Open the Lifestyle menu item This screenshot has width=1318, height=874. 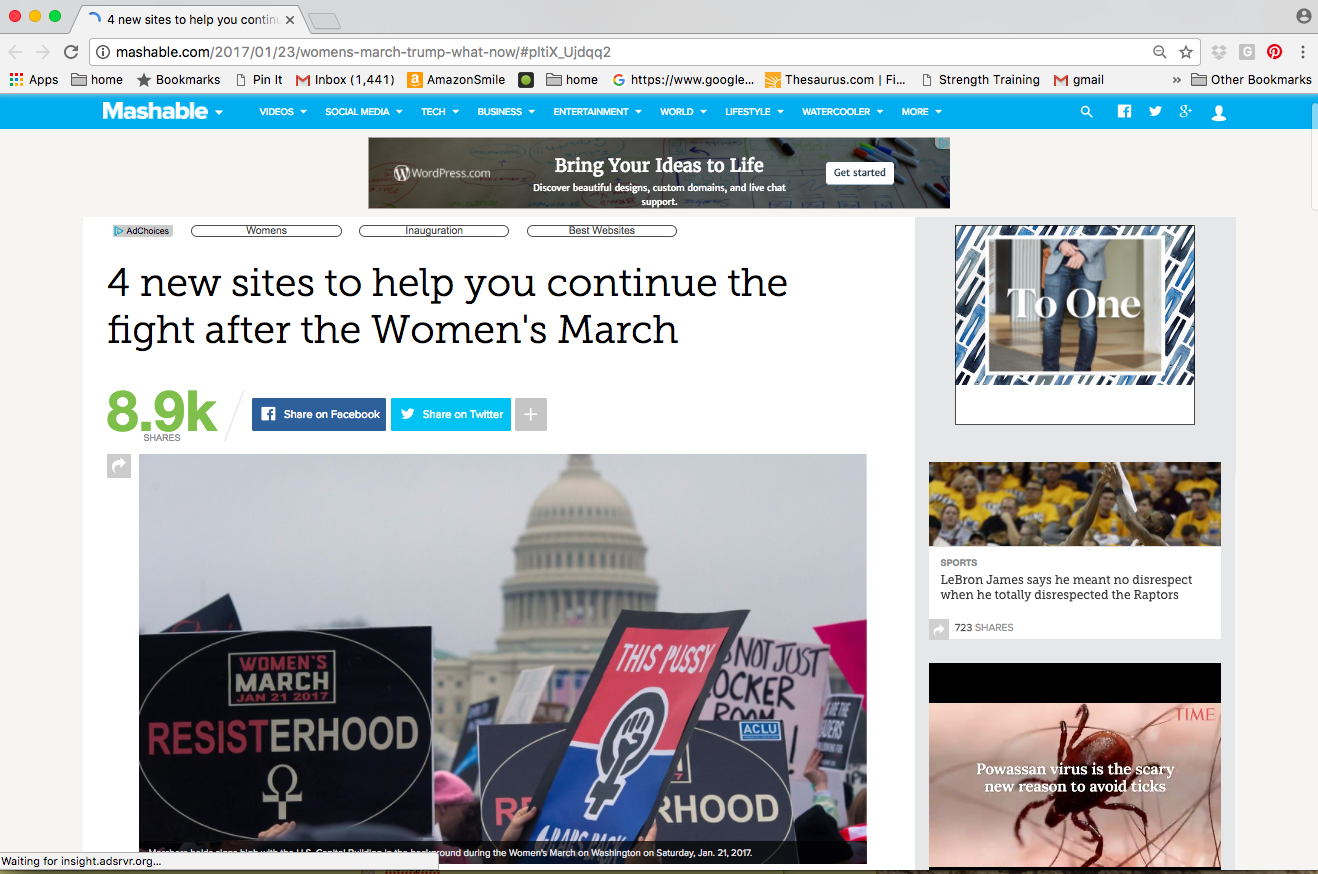tap(754, 112)
